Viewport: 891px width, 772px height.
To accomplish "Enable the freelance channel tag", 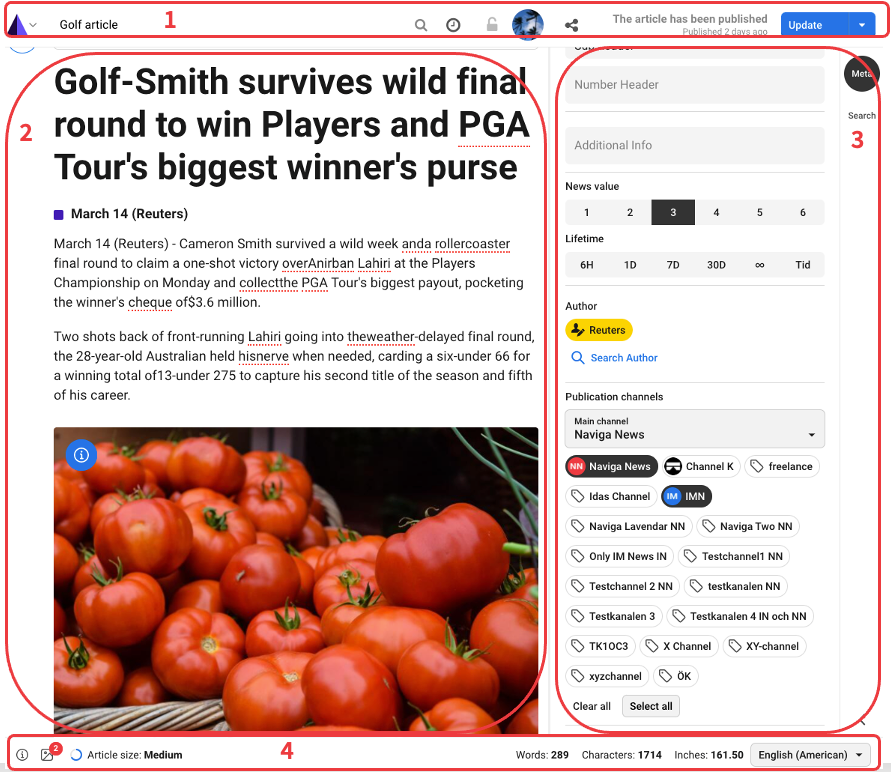I will click(x=782, y=466).
